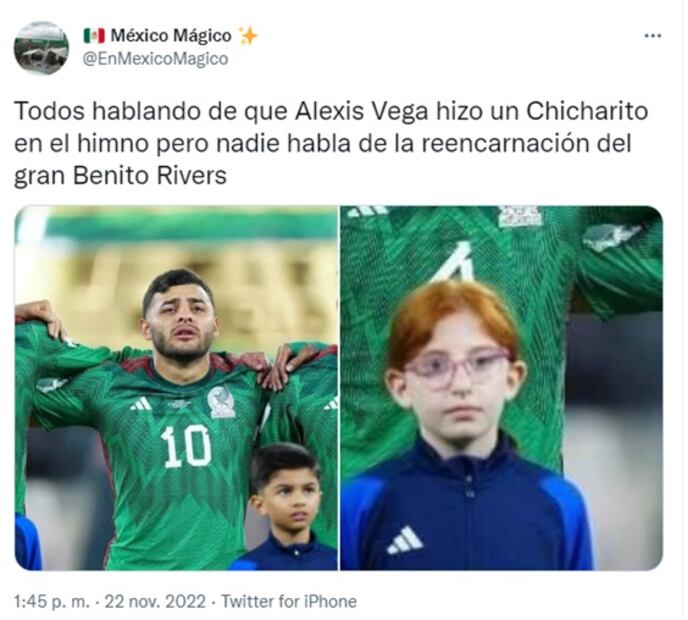
Task: Click the child's pink glasses
Action: point(456,368)
